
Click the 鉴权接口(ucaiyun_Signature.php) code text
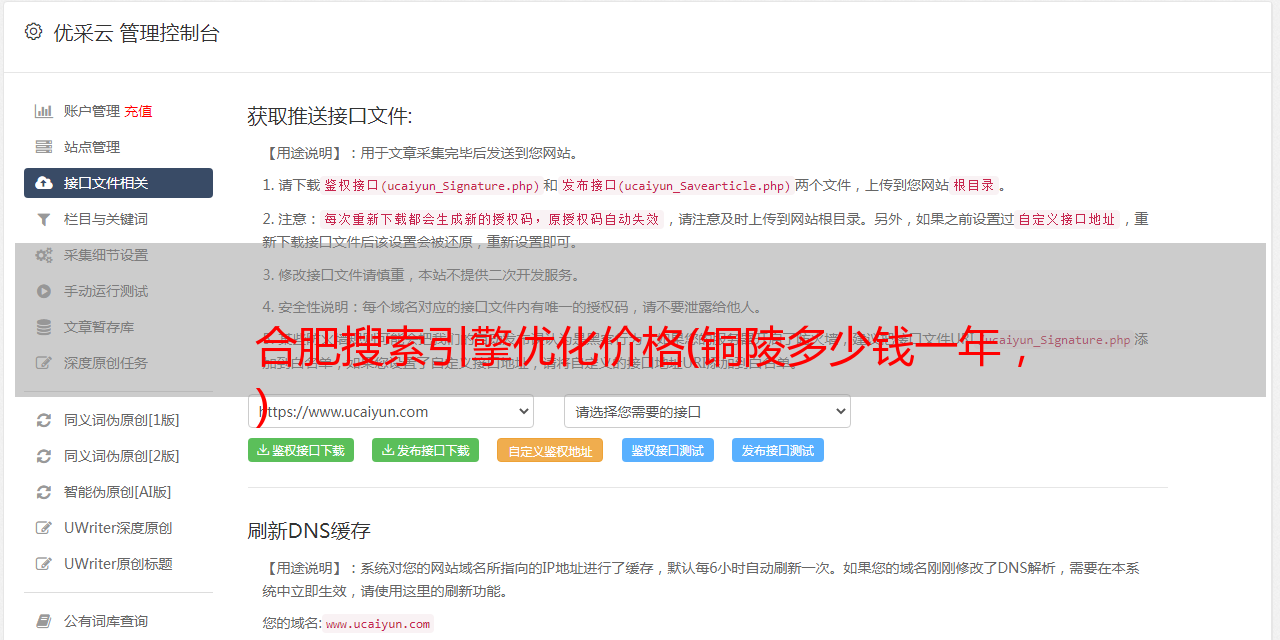(x=432, y=185)
